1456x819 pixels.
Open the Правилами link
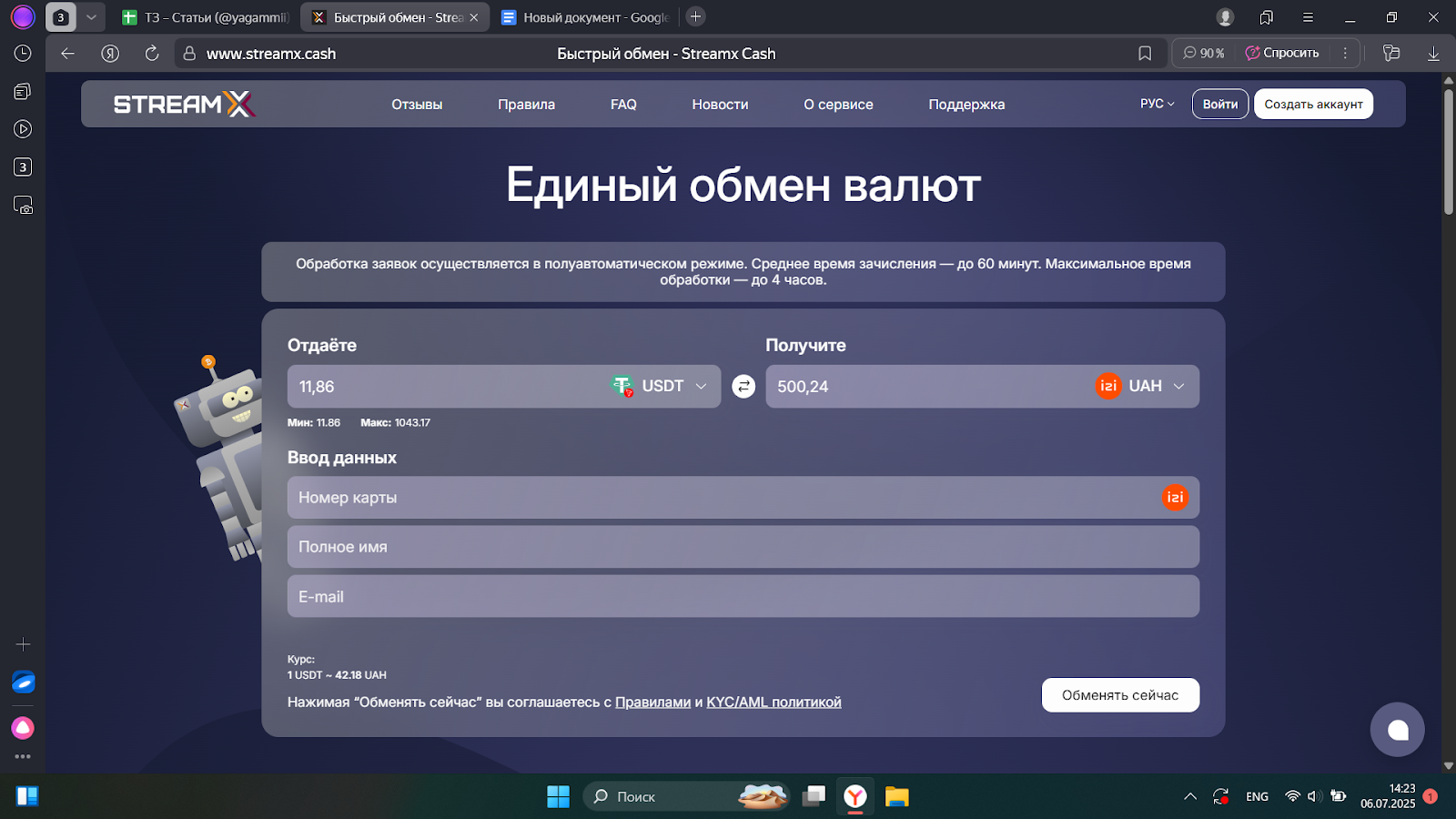point(652,703)
